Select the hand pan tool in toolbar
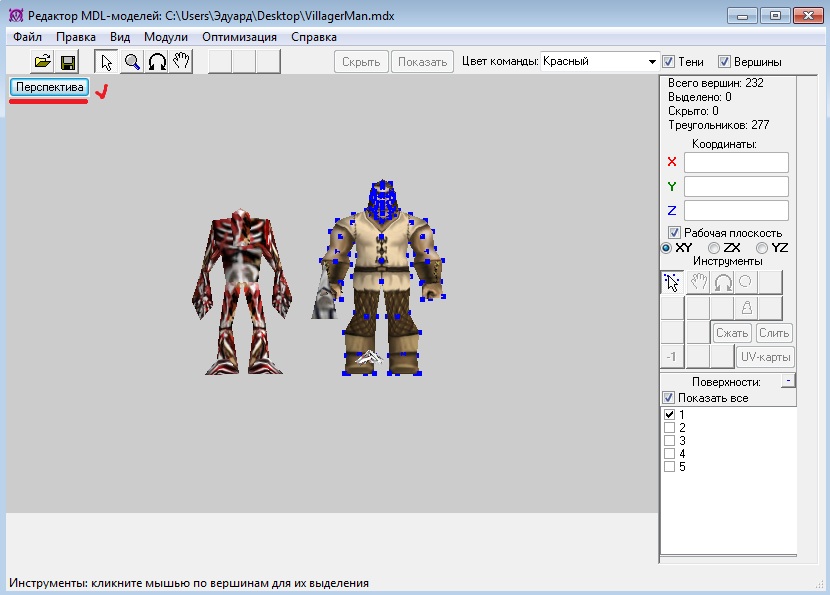830x595 pixels. [x=180, y=62]
